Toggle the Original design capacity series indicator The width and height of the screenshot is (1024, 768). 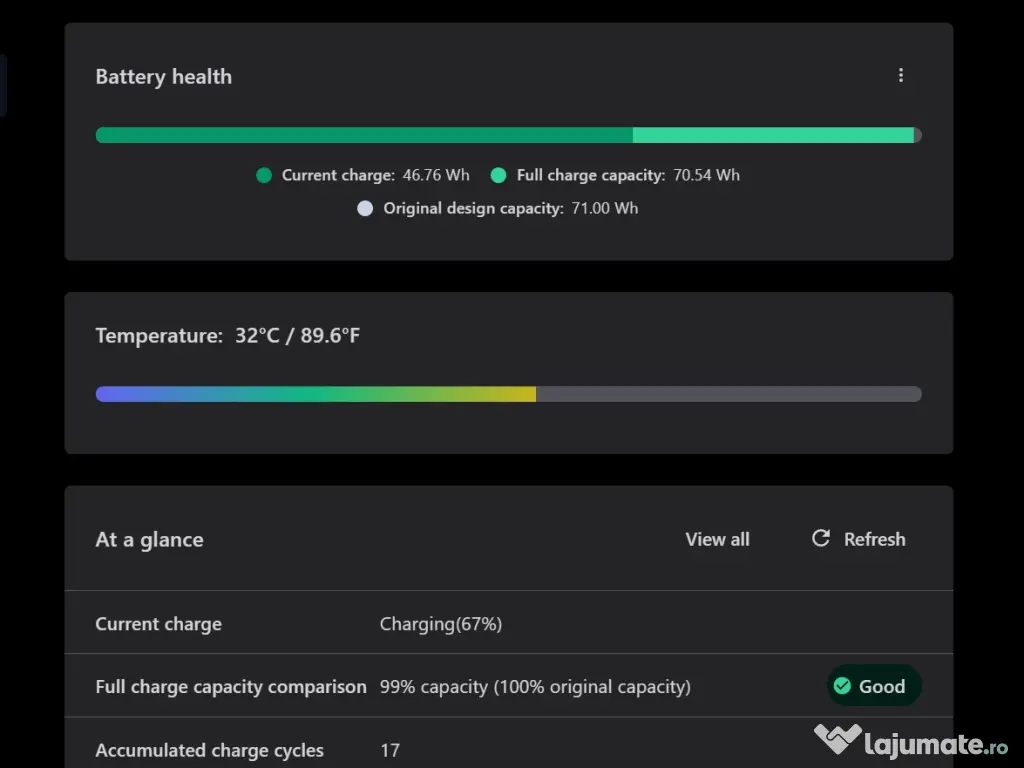365,208
